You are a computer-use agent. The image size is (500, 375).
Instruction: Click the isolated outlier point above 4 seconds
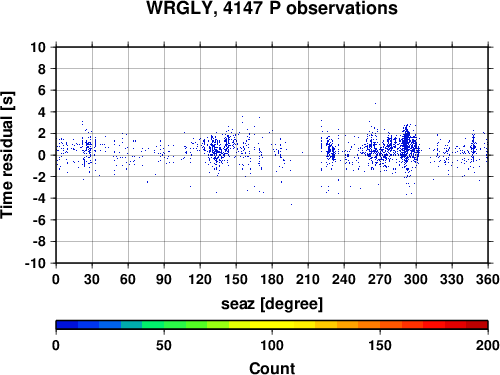click(x=375, y=103)
